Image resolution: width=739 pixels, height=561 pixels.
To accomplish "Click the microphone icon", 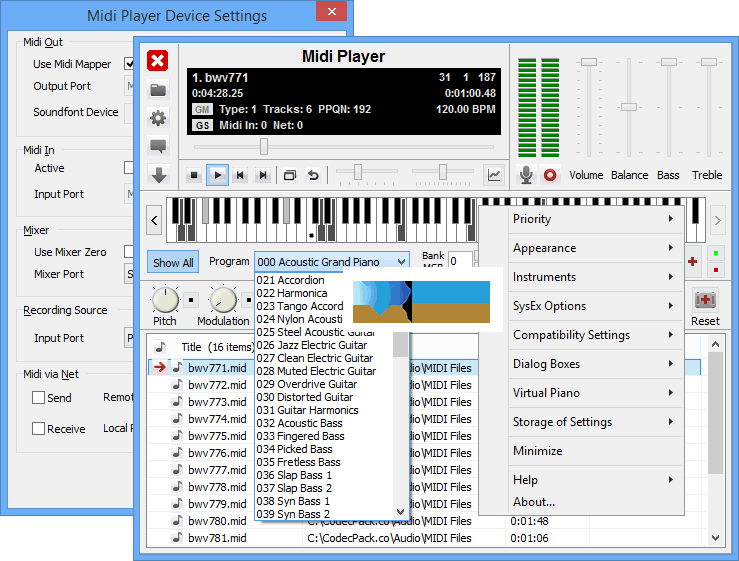I will coord(526,175).
